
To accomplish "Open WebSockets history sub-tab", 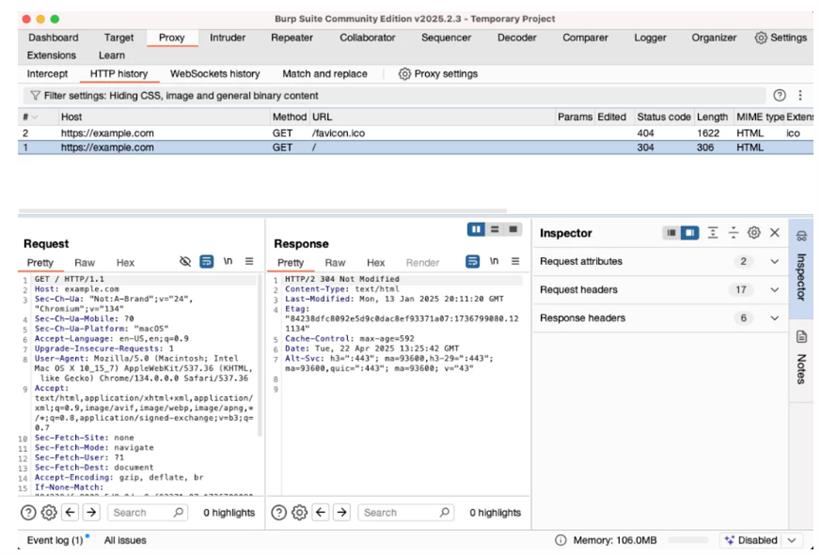I will (215, 74).
